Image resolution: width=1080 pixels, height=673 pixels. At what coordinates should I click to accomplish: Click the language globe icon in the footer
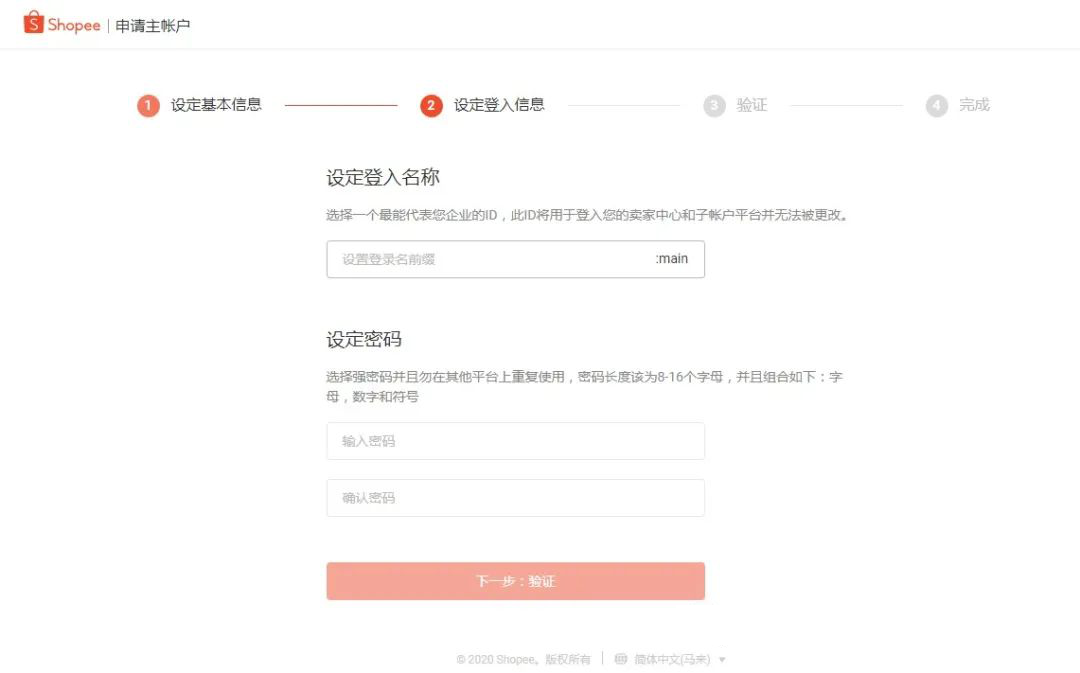click(621, 659)
